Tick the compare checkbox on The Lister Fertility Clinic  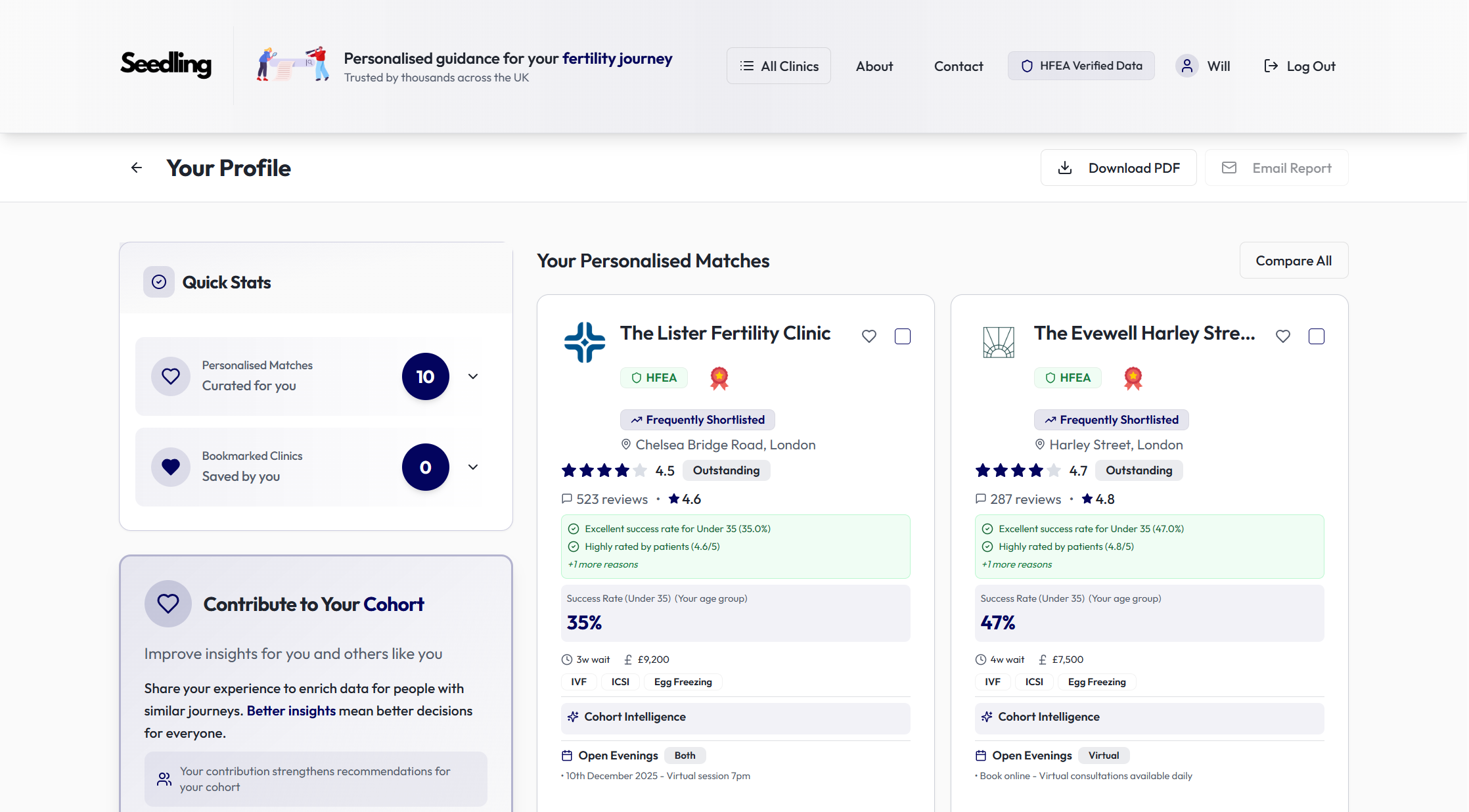[x=903, y=336]
